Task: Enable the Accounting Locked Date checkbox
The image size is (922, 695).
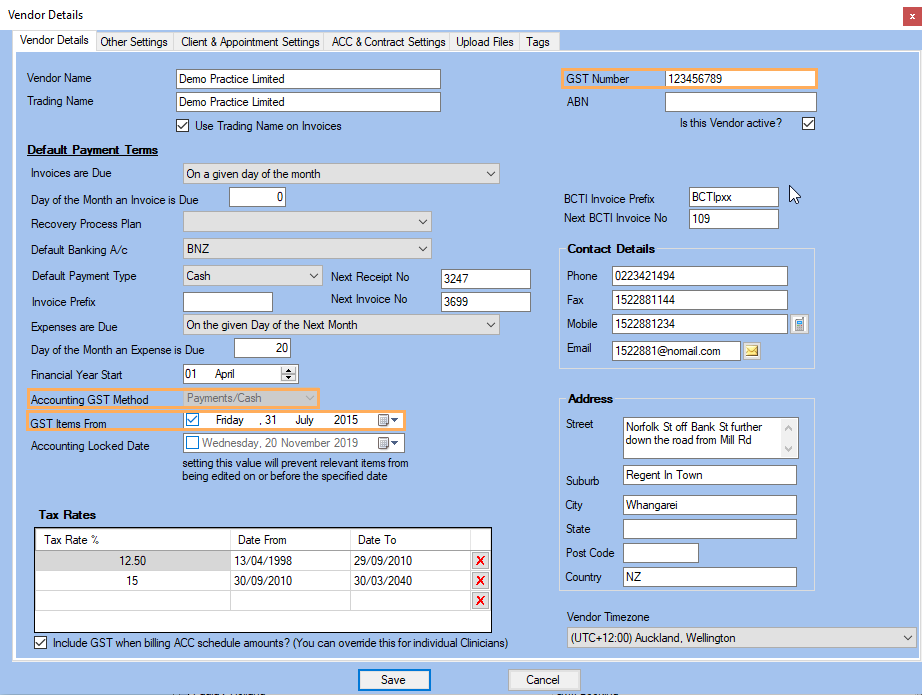Action: tap(193, 443)
